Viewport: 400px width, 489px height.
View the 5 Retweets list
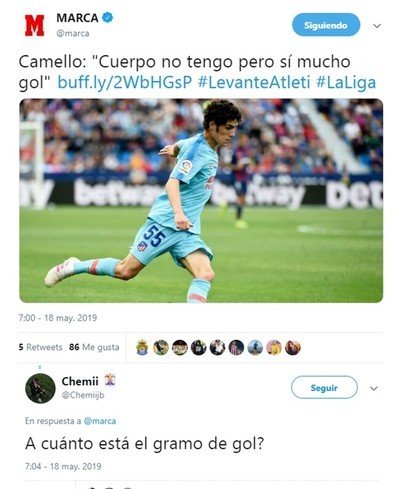[x=40, y=347]
